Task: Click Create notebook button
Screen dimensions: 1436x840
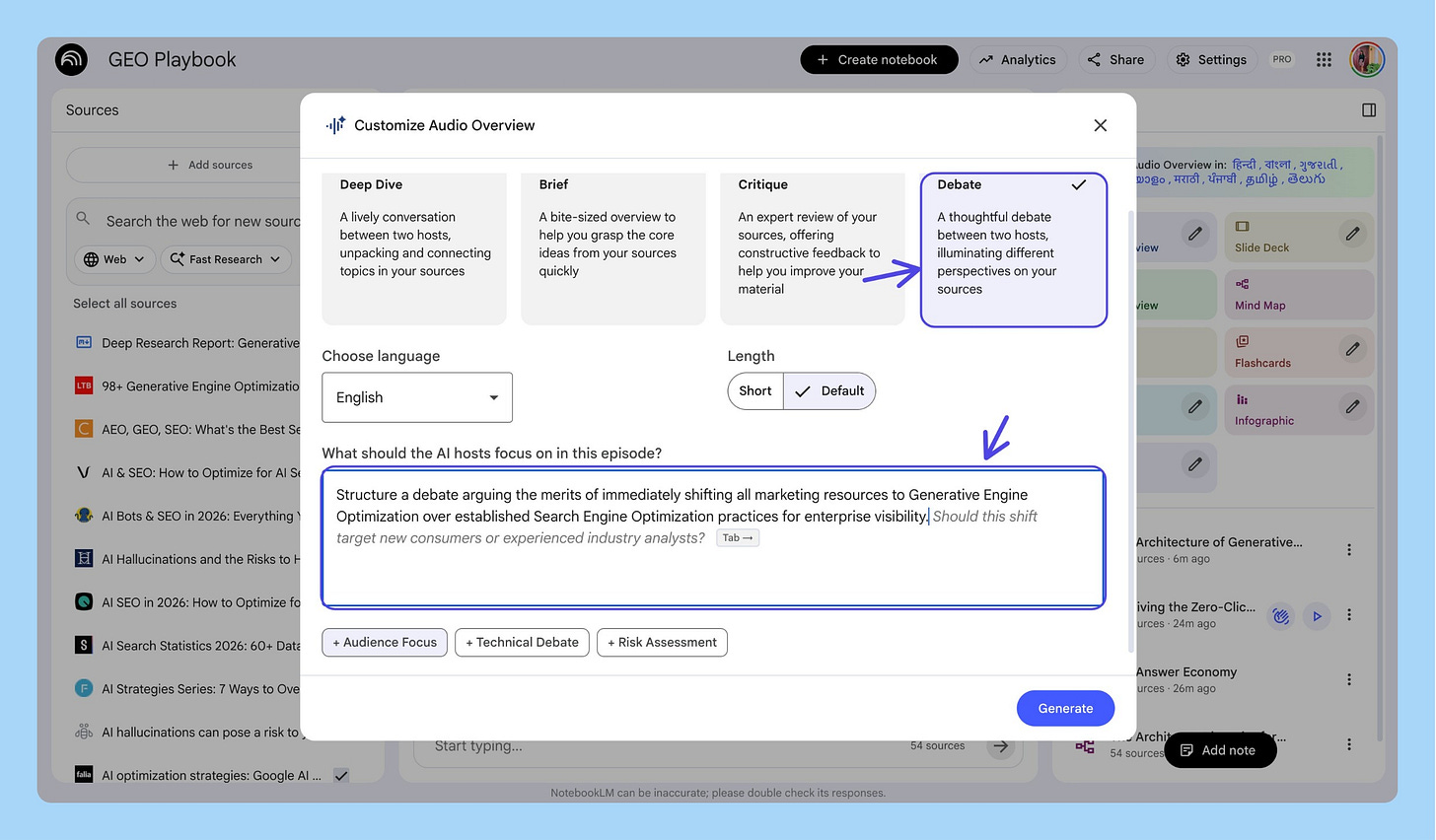Action: pos(879,60)
